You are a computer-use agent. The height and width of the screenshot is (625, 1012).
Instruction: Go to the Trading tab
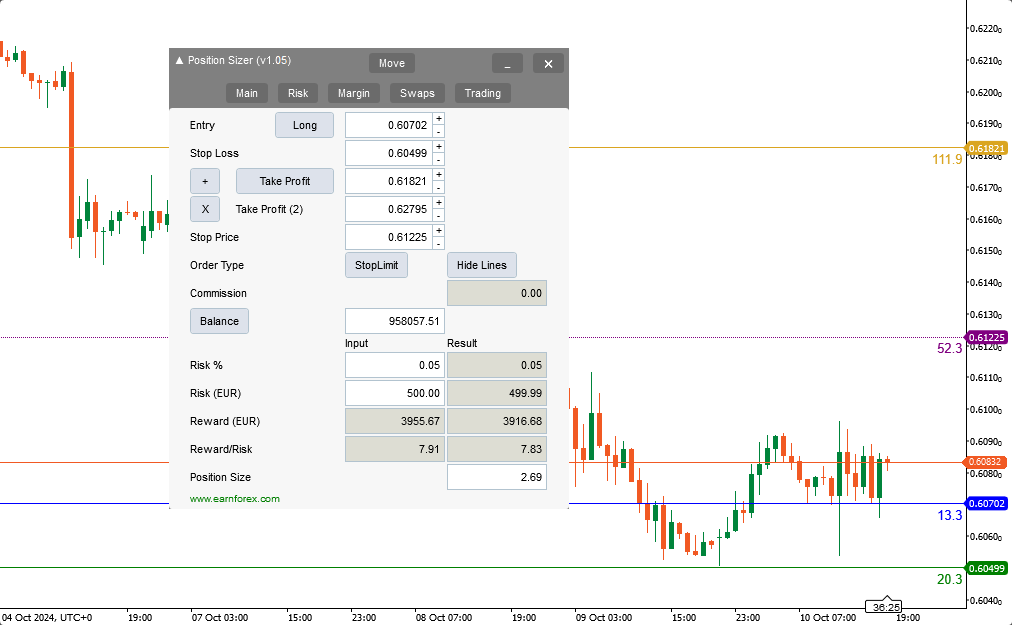click(482, 93)
